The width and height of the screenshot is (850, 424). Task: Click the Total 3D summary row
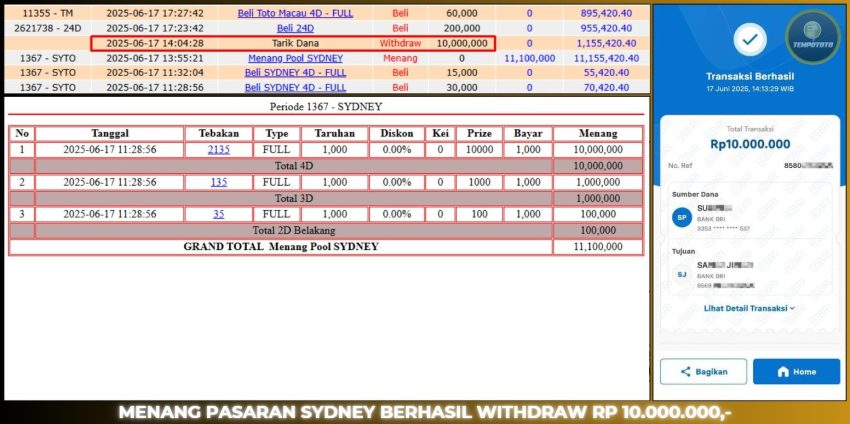pos(294,198)
